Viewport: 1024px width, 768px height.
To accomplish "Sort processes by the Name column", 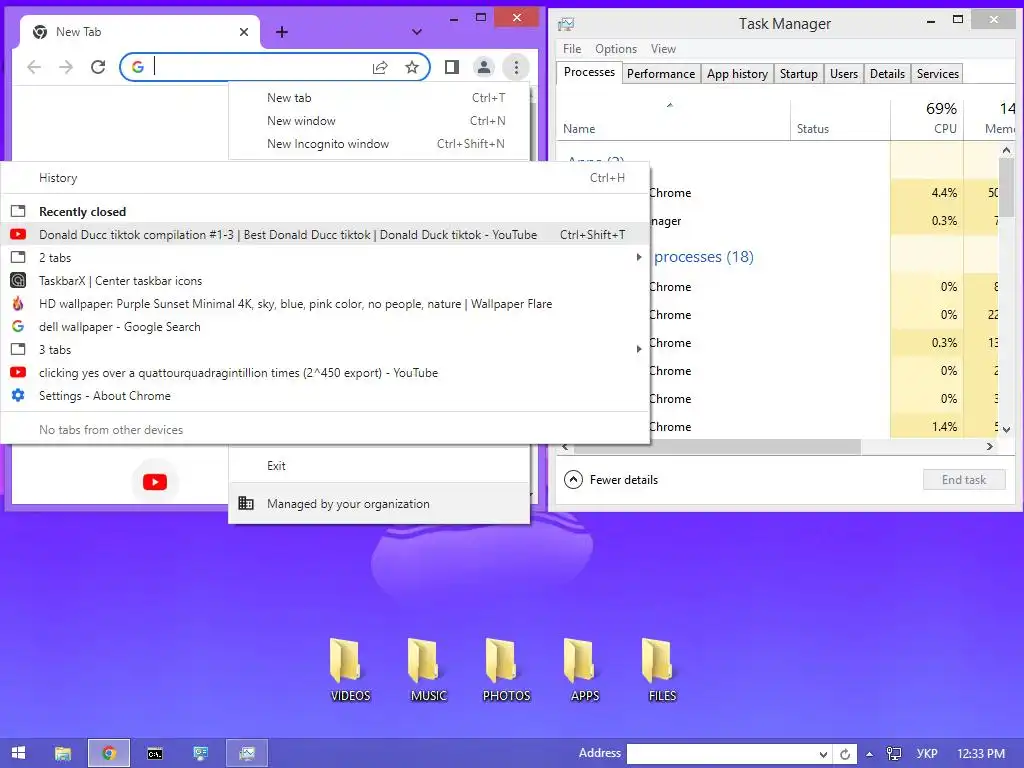I will pyautogui.click(x=673, y=120).
